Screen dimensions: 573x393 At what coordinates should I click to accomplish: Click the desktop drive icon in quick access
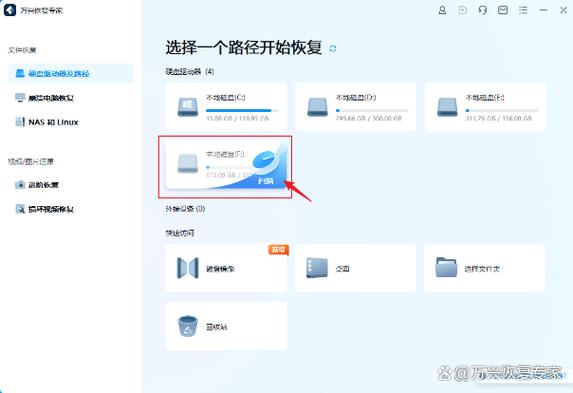click(317, 268)
